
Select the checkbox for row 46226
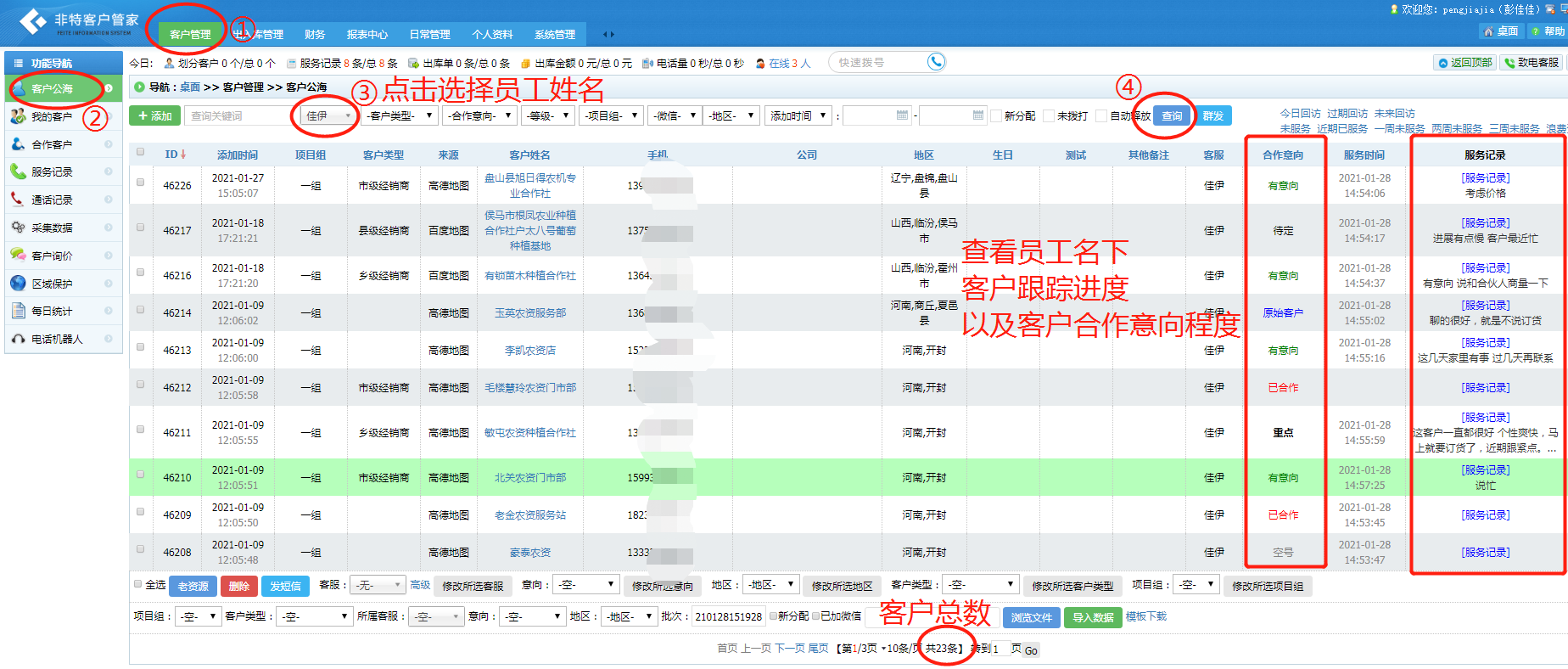140,182
